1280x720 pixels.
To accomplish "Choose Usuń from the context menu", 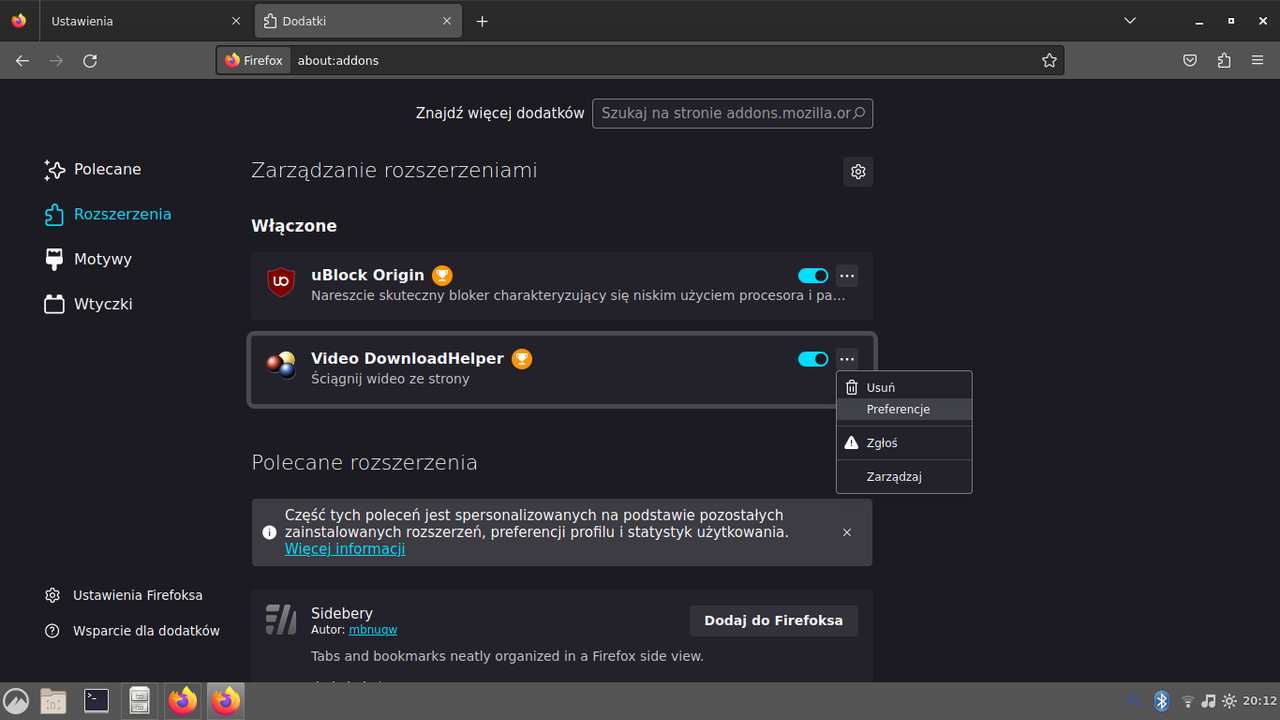I will [904, 388].
